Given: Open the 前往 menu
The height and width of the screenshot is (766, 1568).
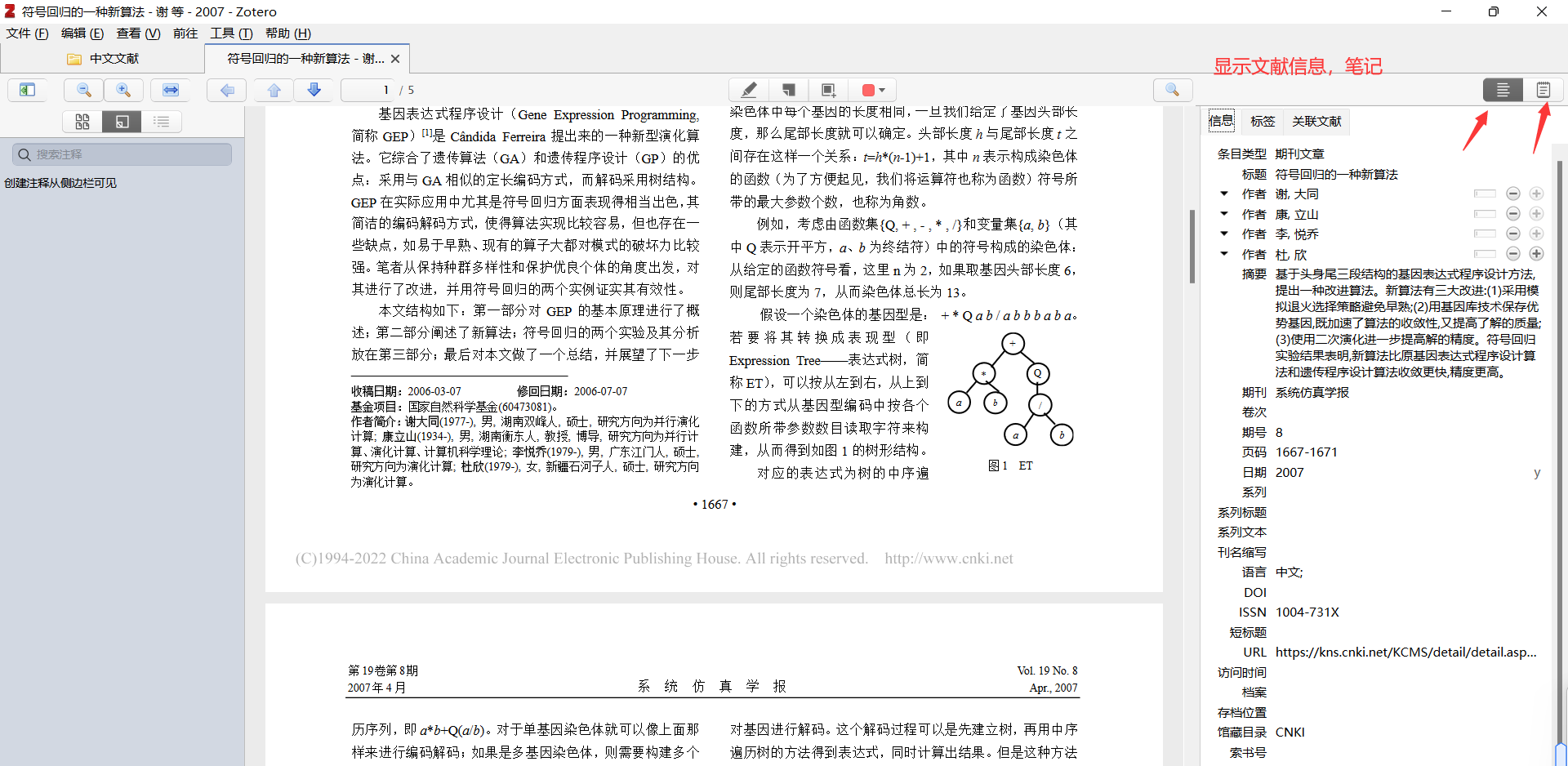Looking at the screenshot, I should 185,33.
